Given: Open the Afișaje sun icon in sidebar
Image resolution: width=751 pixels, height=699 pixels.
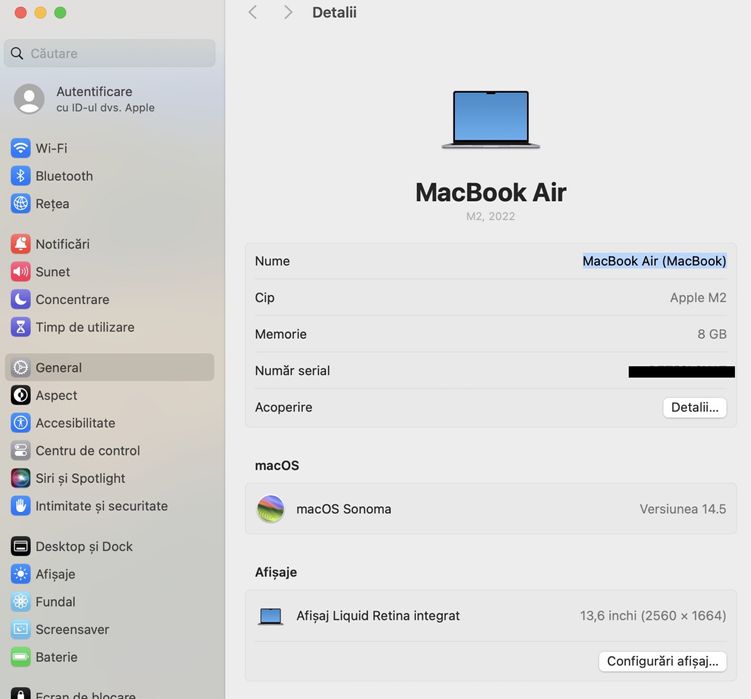Looking at the screenshot, I should coord(21,574).
